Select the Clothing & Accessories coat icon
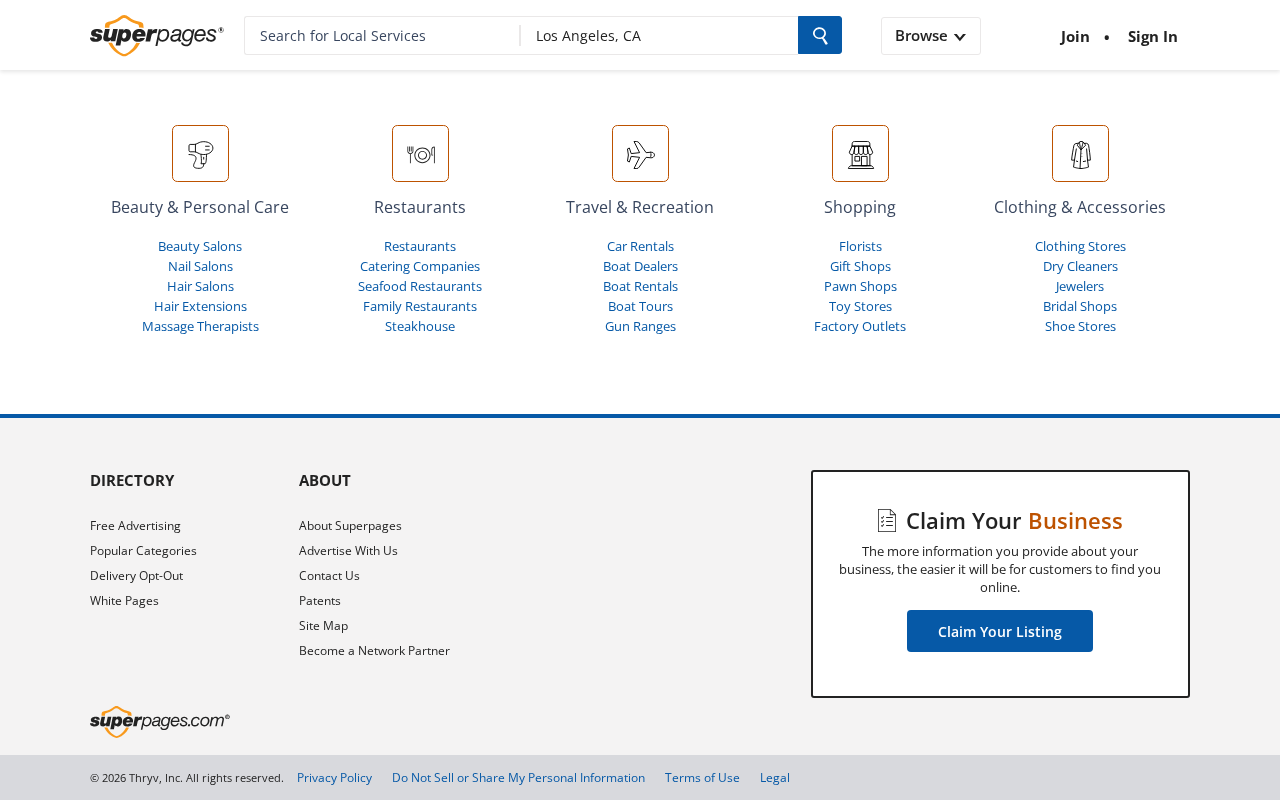Screen dimensions: 1280x800 coord(1080,153)
